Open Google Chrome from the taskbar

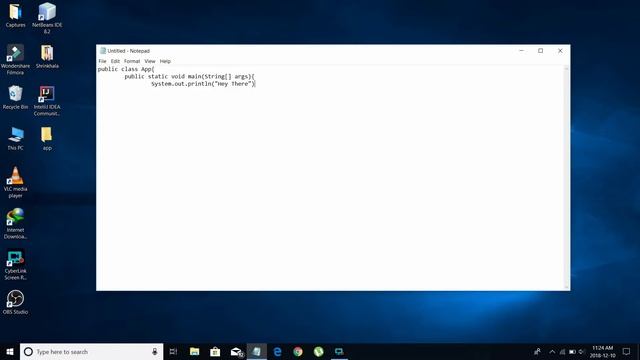tap(298, 351)
